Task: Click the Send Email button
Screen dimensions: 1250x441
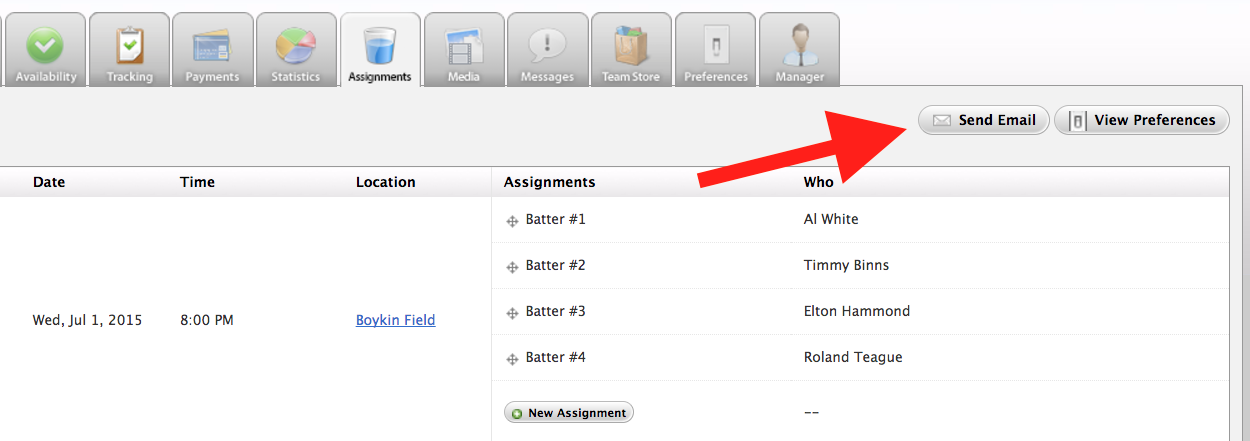Action: coord(984,120)
